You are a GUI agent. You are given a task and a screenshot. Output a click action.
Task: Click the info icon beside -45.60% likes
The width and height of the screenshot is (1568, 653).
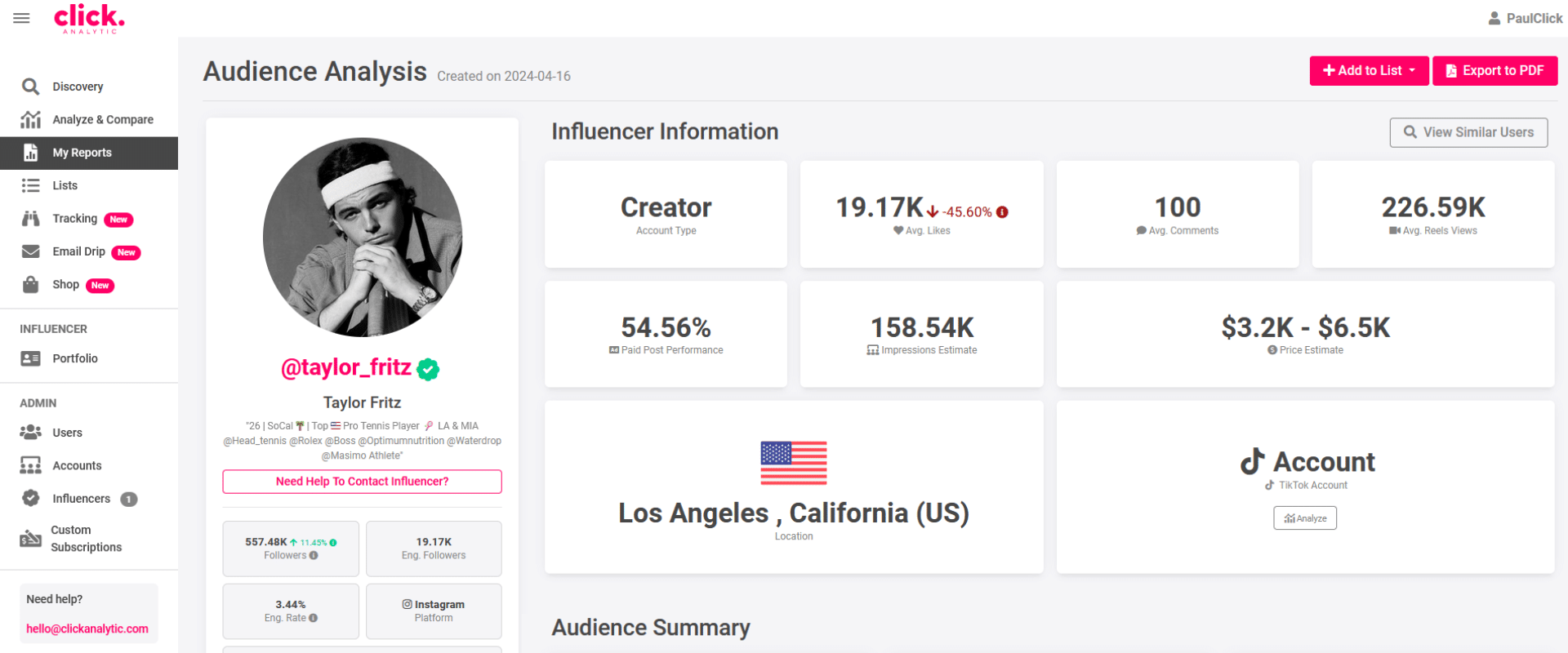tap(1002, 212)
